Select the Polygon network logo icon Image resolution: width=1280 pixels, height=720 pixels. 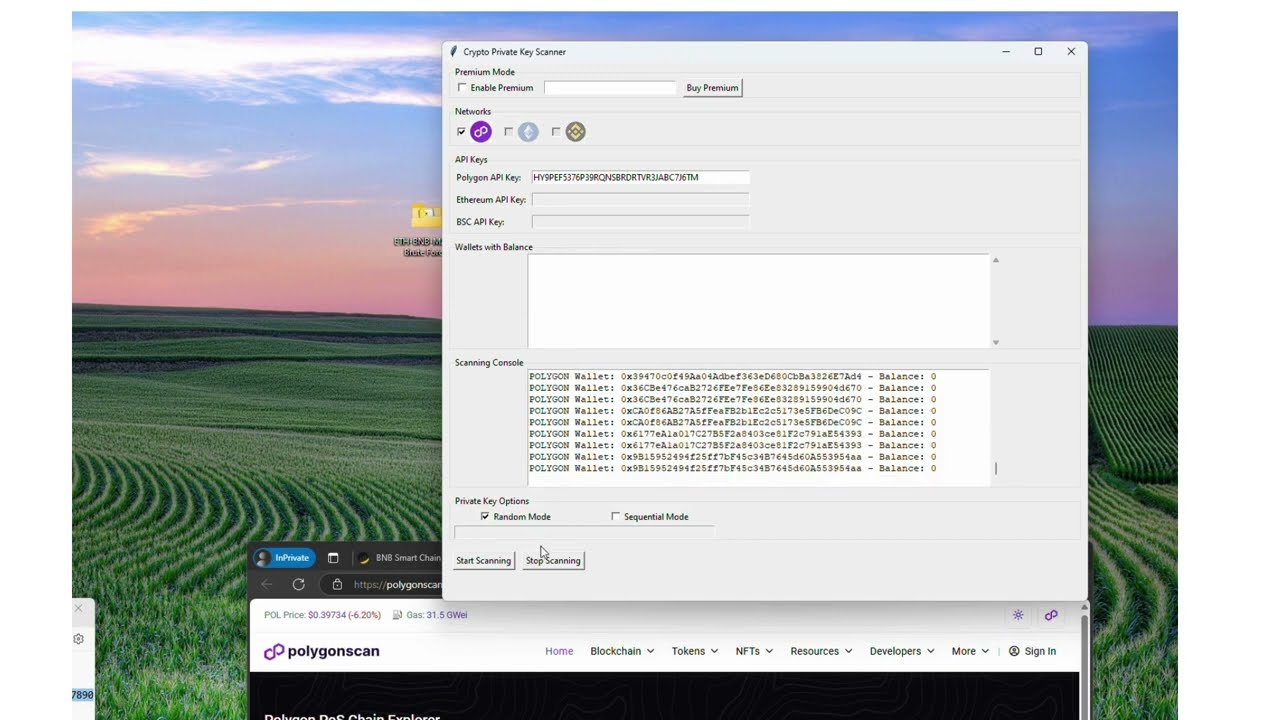(481, 132)
